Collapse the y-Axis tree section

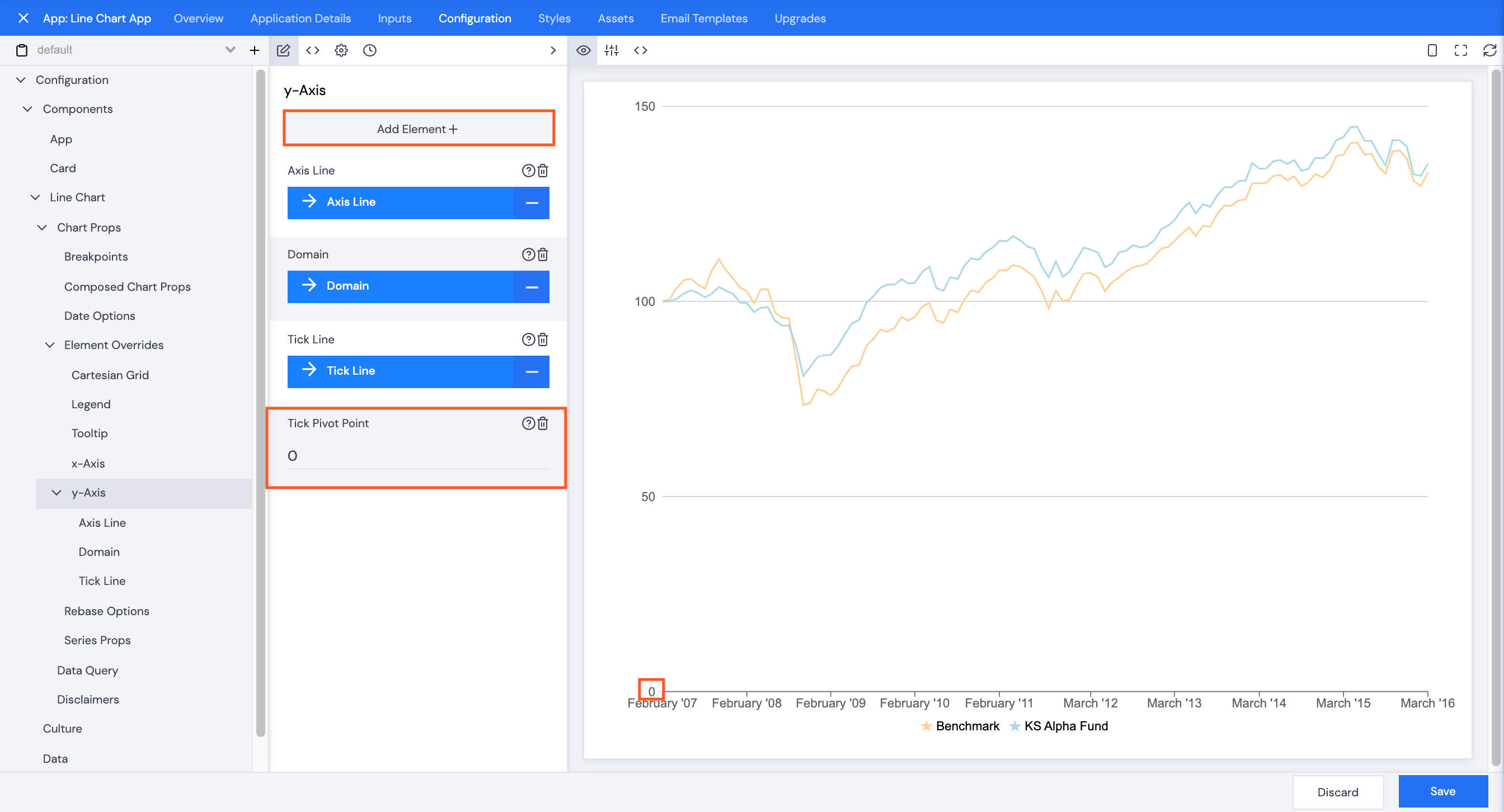[x=56, y=492]
